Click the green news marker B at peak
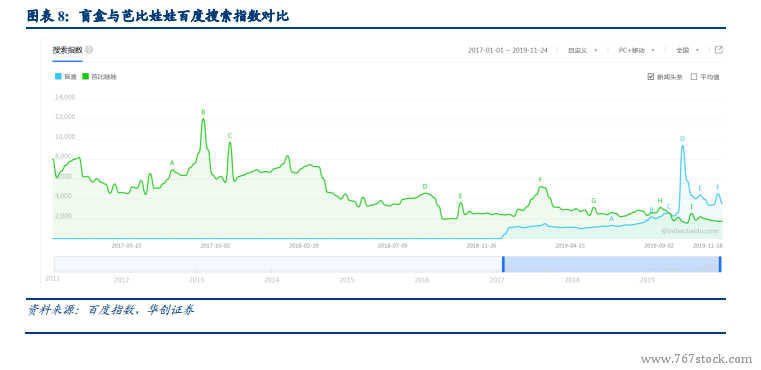Screen dimensions: 761x370 click(x=203, y=112)
